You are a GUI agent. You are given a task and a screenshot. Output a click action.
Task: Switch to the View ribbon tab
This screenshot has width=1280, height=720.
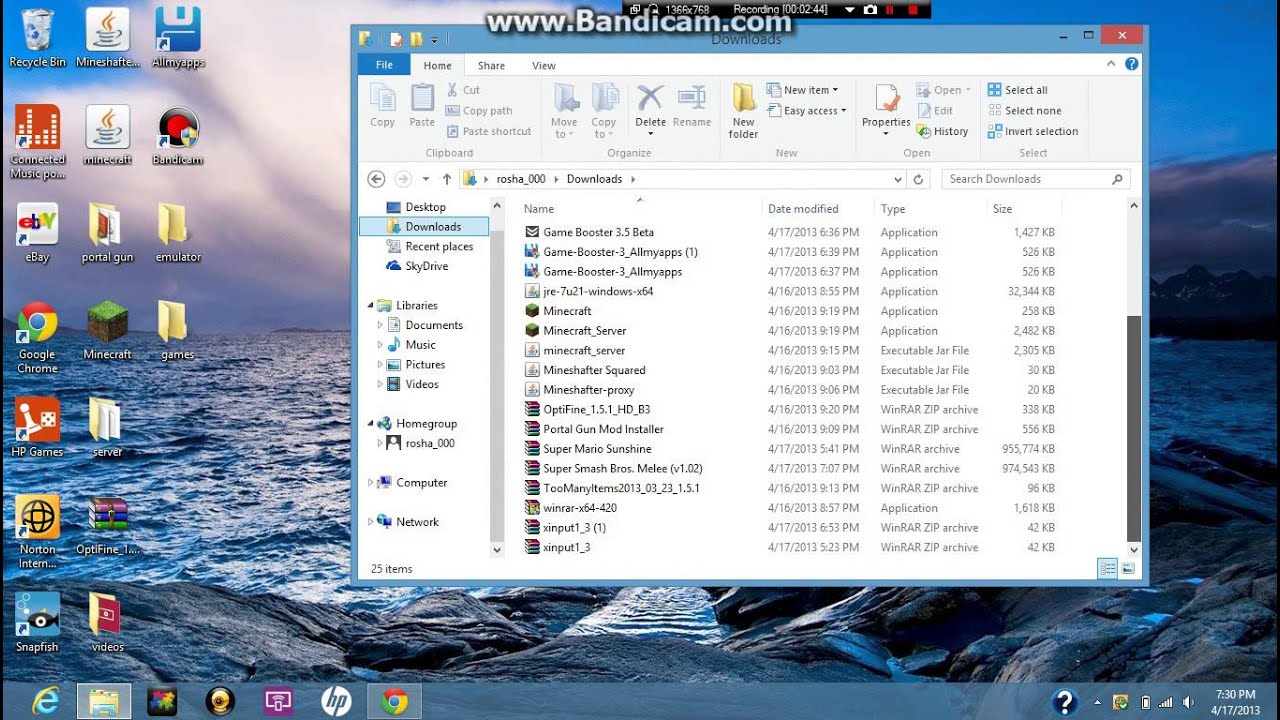[543, 65]
